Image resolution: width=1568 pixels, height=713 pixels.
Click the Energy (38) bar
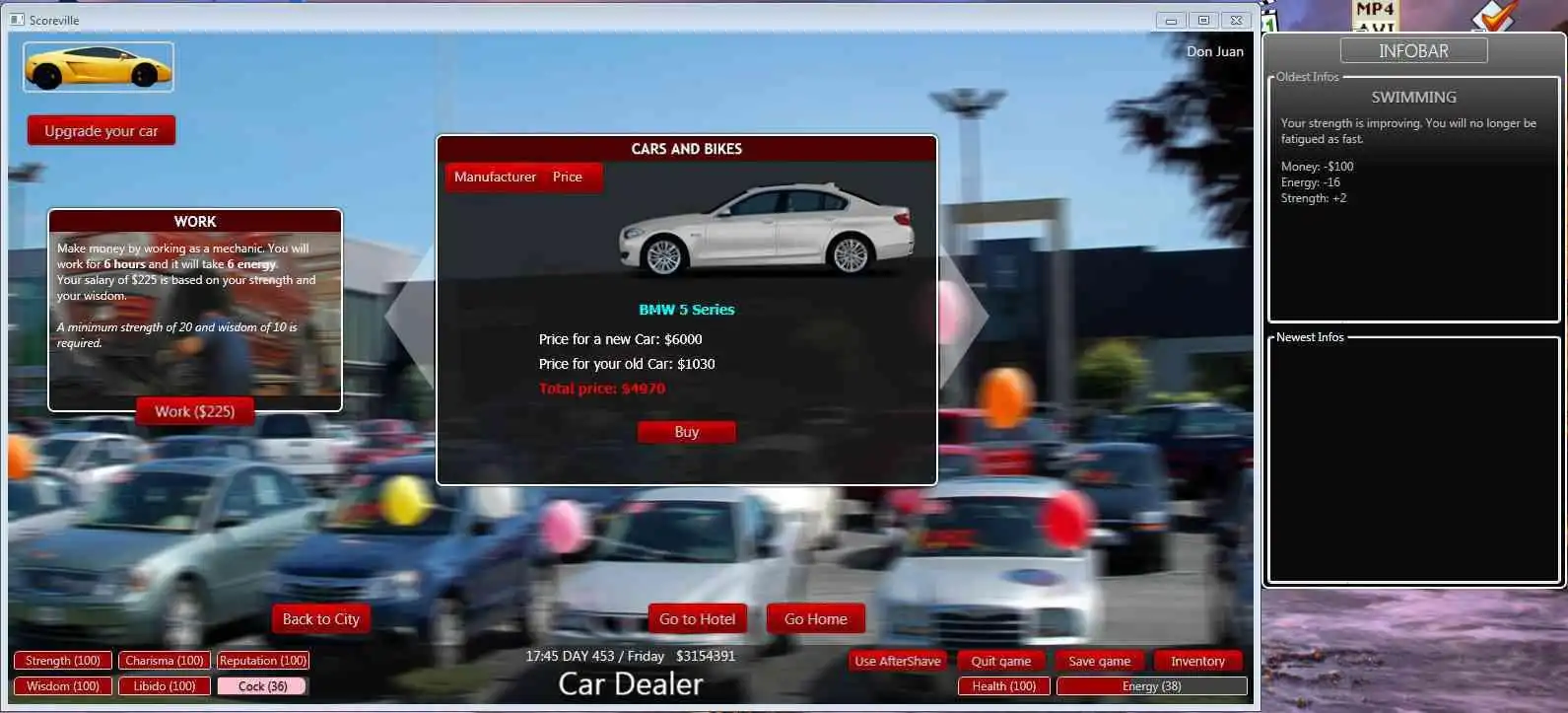point(1152,686)
